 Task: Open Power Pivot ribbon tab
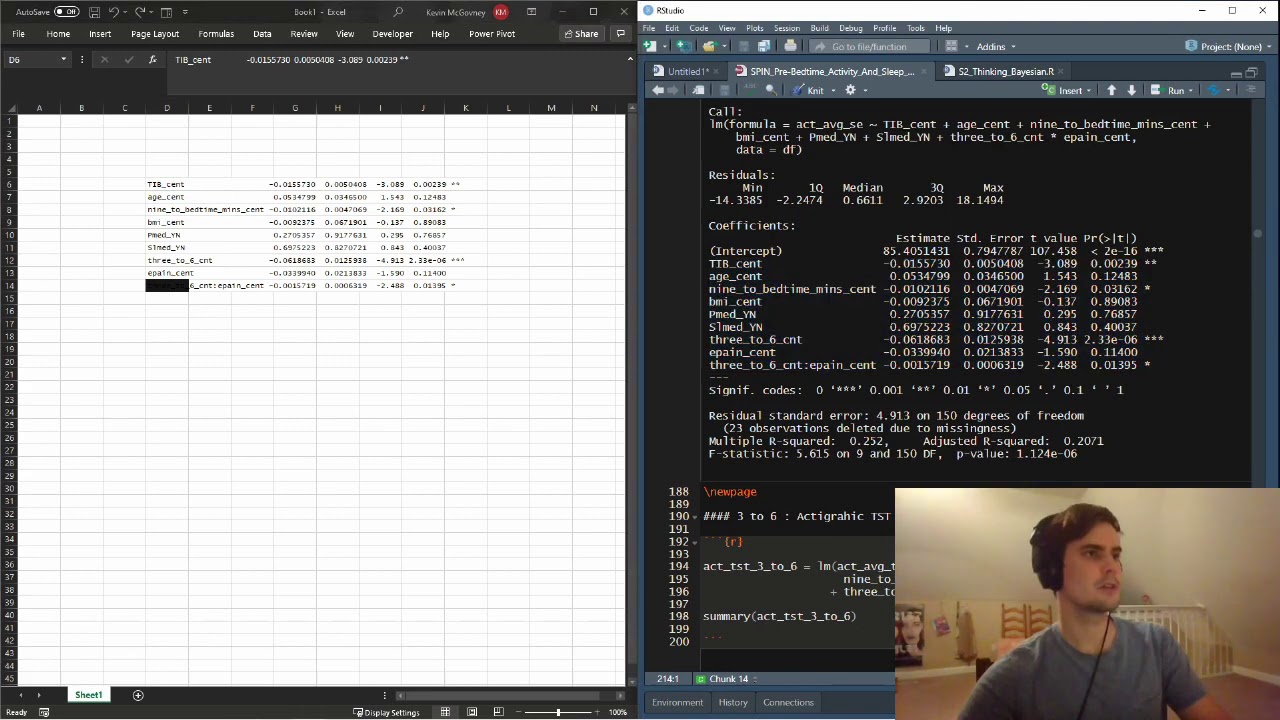(492, 34)
